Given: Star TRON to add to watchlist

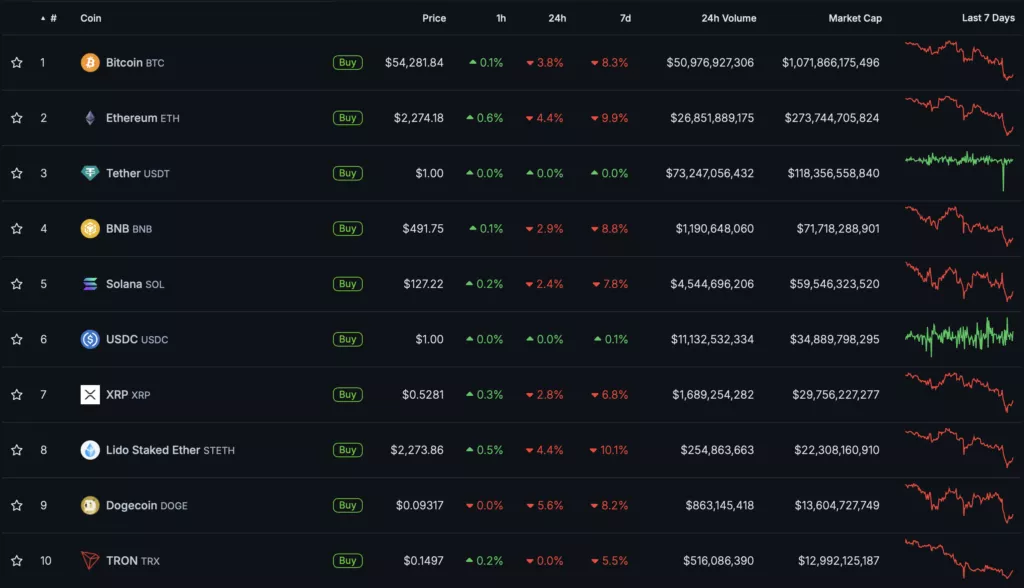Looking at the screenshot, I should [17, 561].
